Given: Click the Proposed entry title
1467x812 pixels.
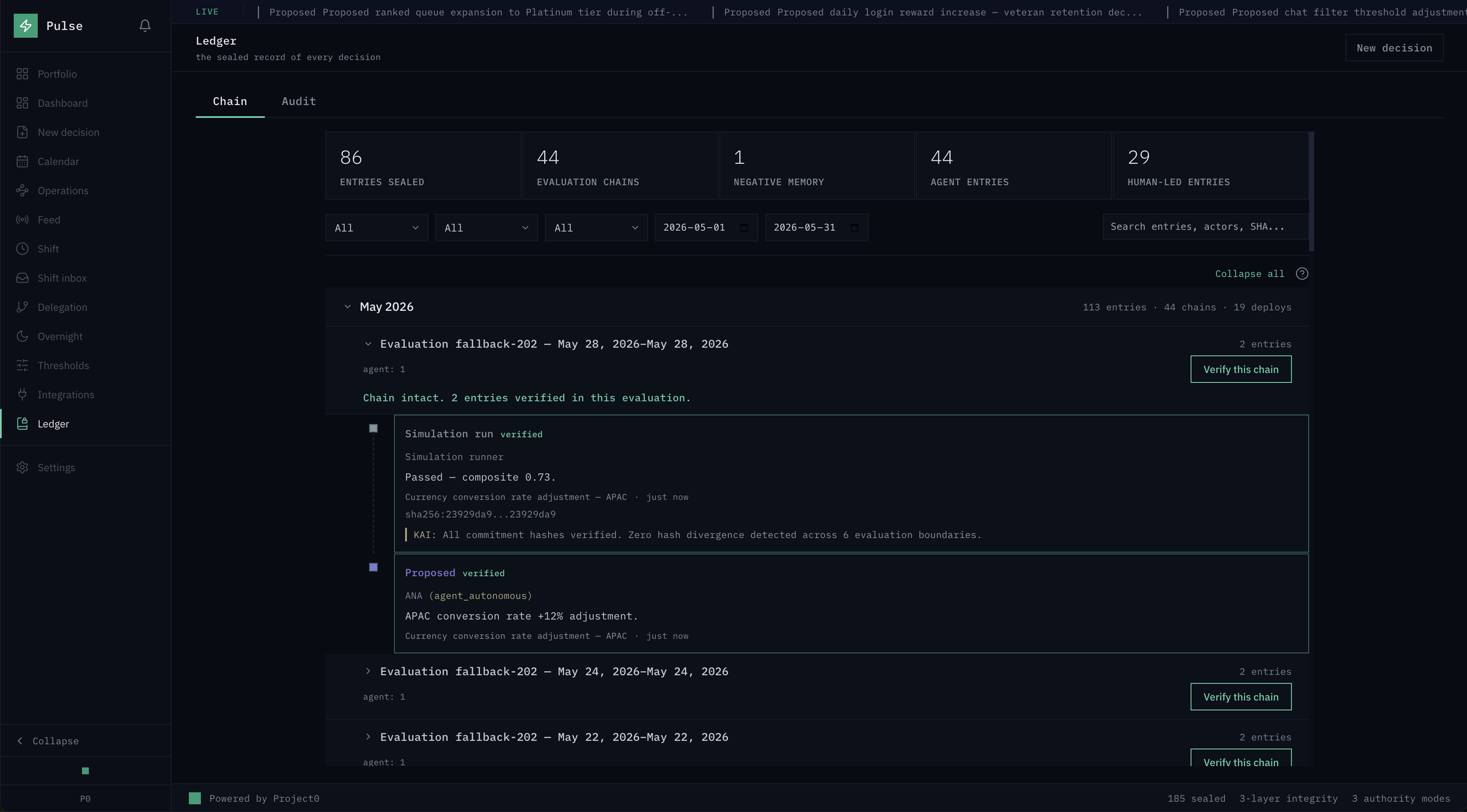Looking at the screenshot, I should point(430,573).
